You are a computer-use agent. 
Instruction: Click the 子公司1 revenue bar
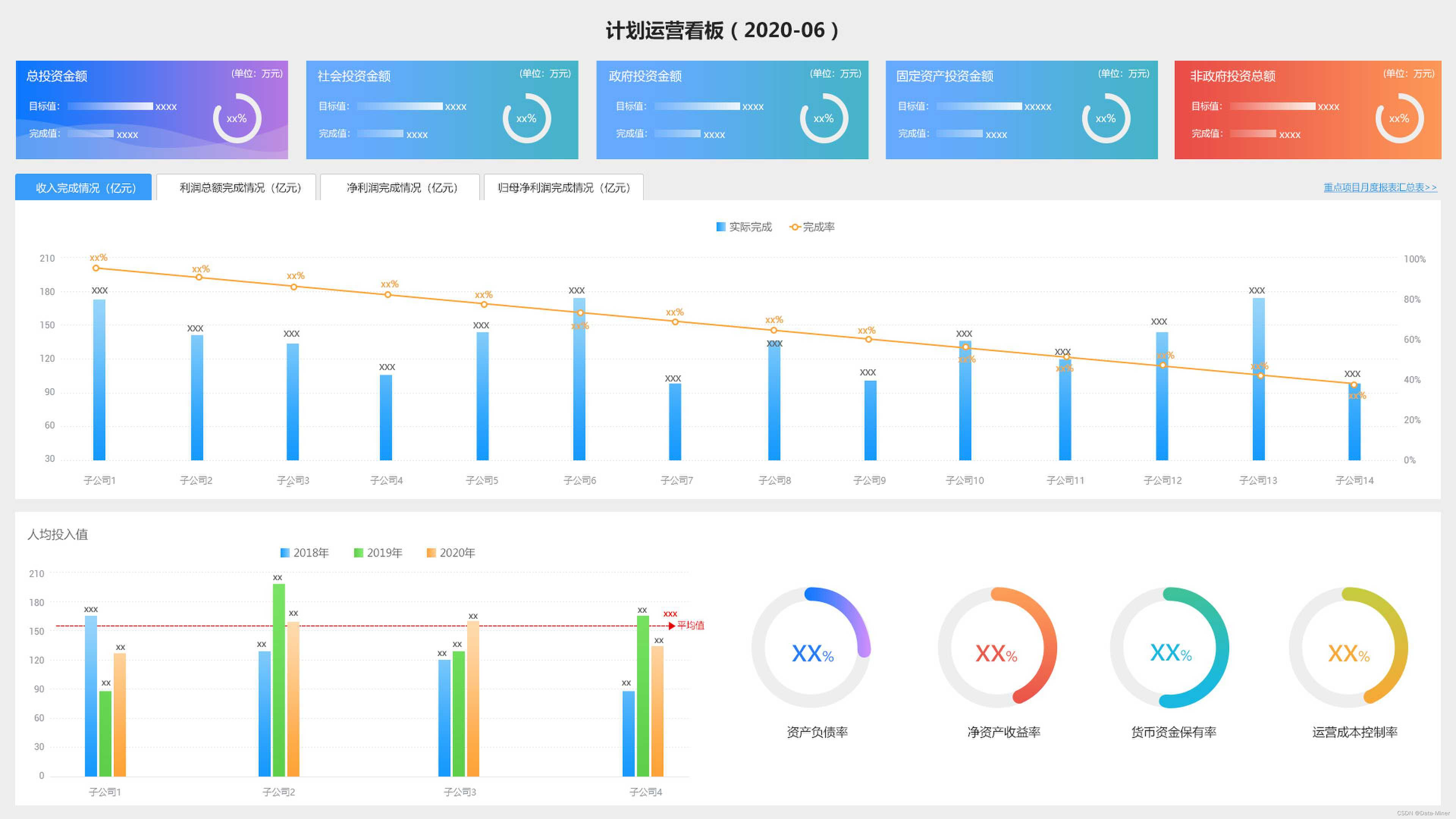[99, 380]
